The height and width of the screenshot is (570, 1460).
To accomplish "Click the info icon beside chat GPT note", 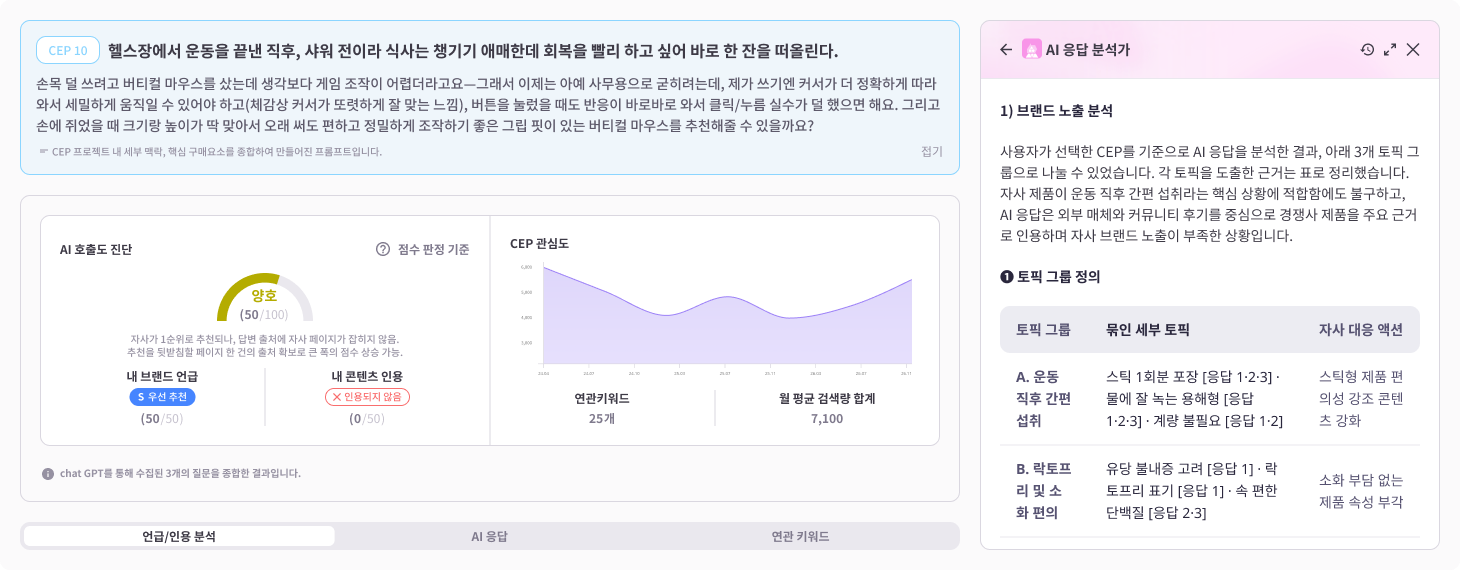I will tap(48, 474).
